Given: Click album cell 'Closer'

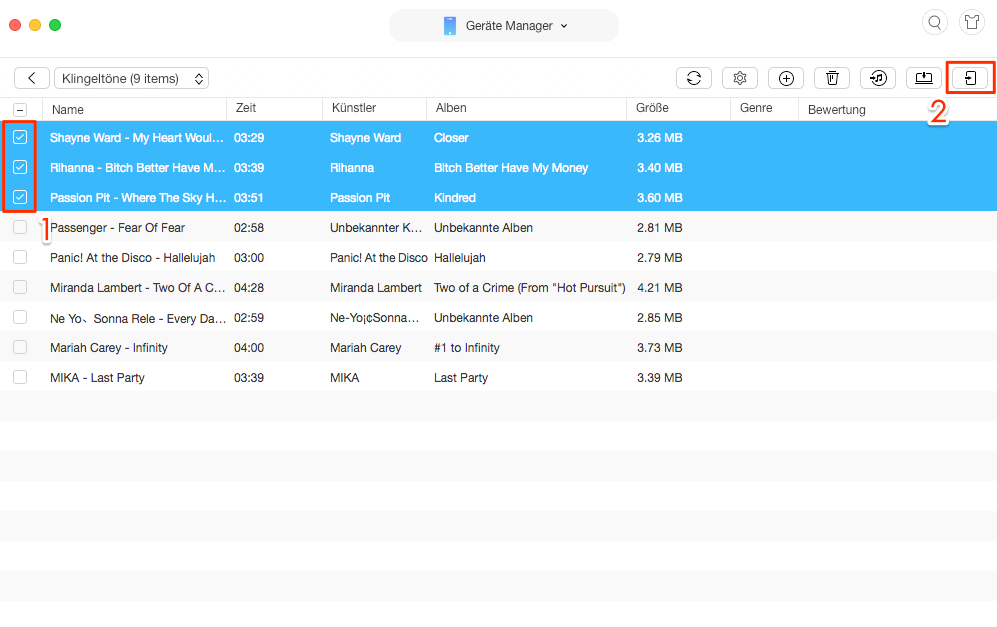Looking at the screenshot, I should pyautogui.click(x=451, y=138).
